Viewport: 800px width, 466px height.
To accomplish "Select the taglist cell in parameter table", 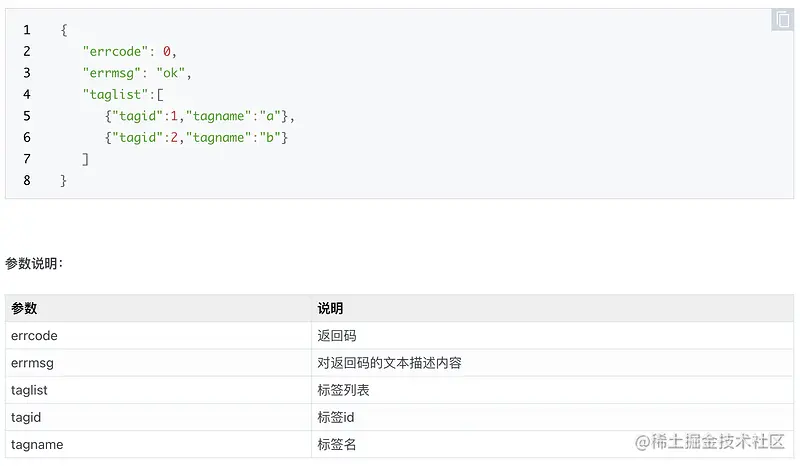I will [30, 390].
